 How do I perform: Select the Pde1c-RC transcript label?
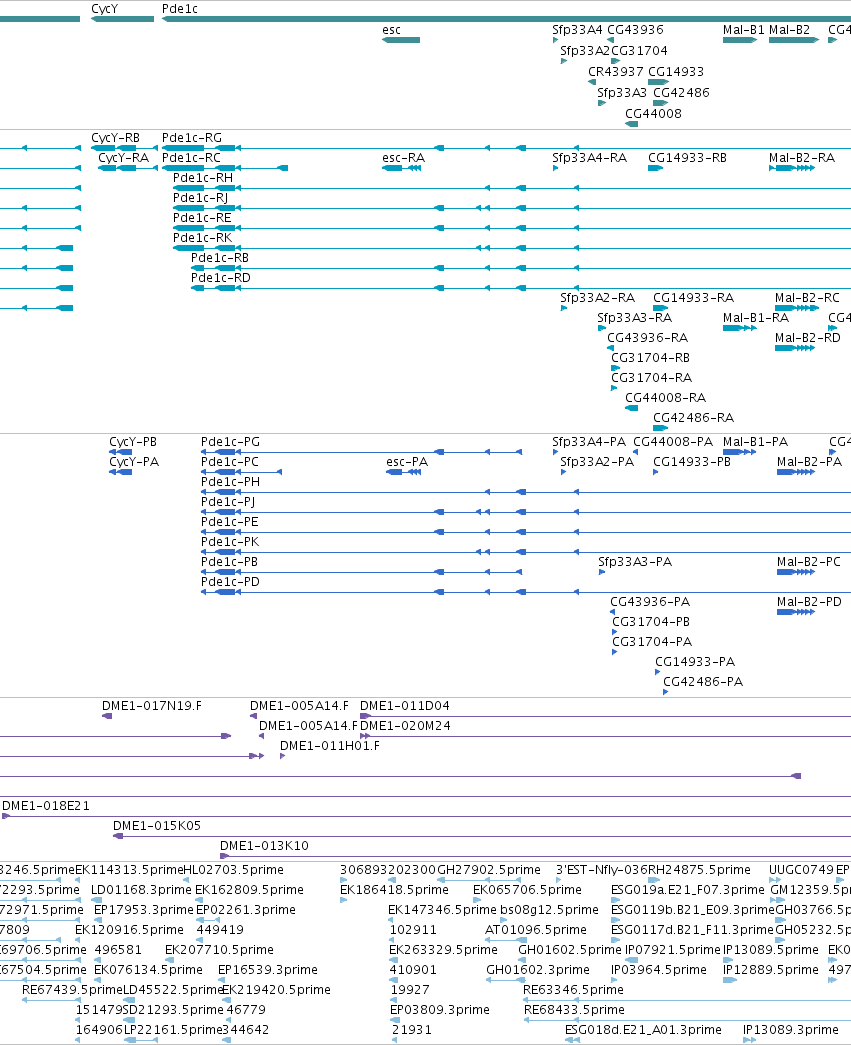pyautogui.click(x=191, y=157)
